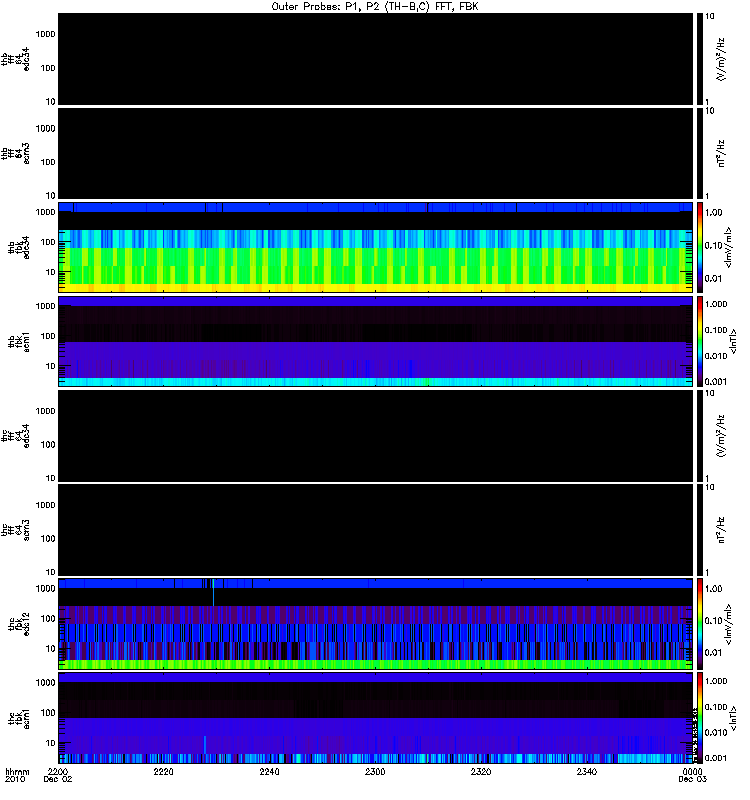Click the 100 frequency tick on thb fff scm3
This screenshot has width=750, height=800.
click(48, 162)
